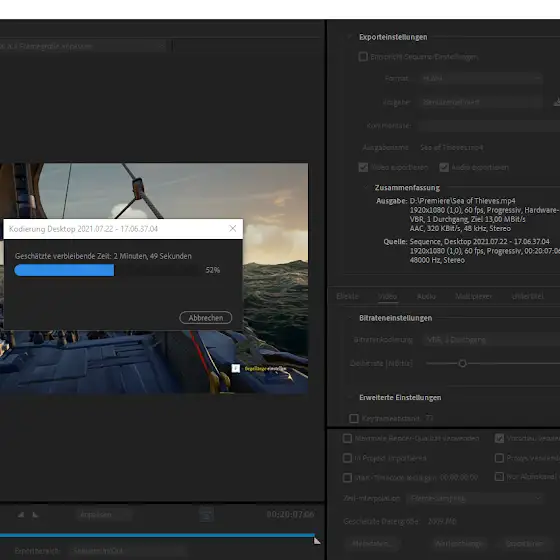The image size is (560, 560).
Task: Click the Sea of Thieves preview image
Action: (x=154, y=278)
